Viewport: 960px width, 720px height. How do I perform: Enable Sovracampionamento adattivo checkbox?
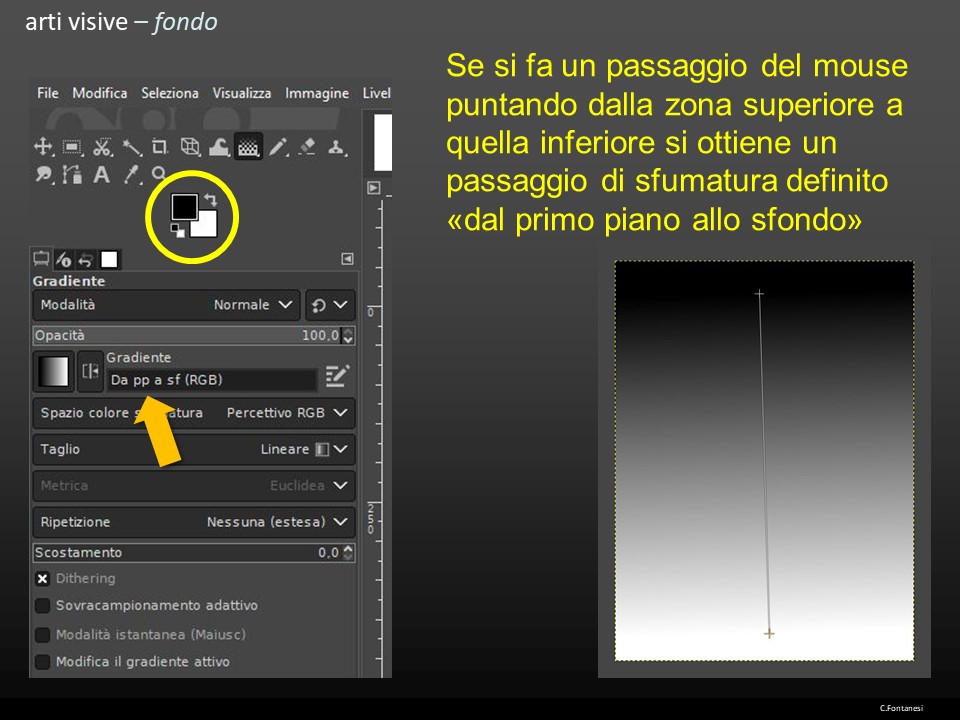click(42, 606)
